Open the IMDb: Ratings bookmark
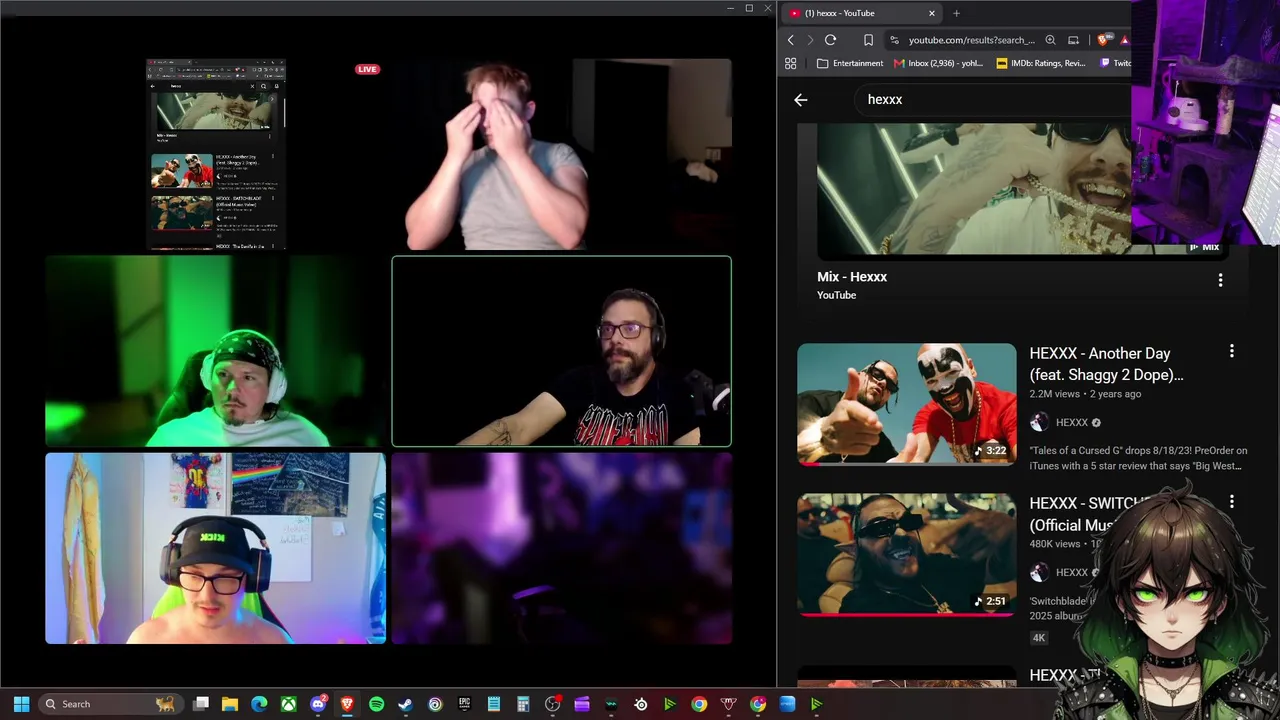The image size is (1280, 720). pyautogui.click(x=1040, y=63)
